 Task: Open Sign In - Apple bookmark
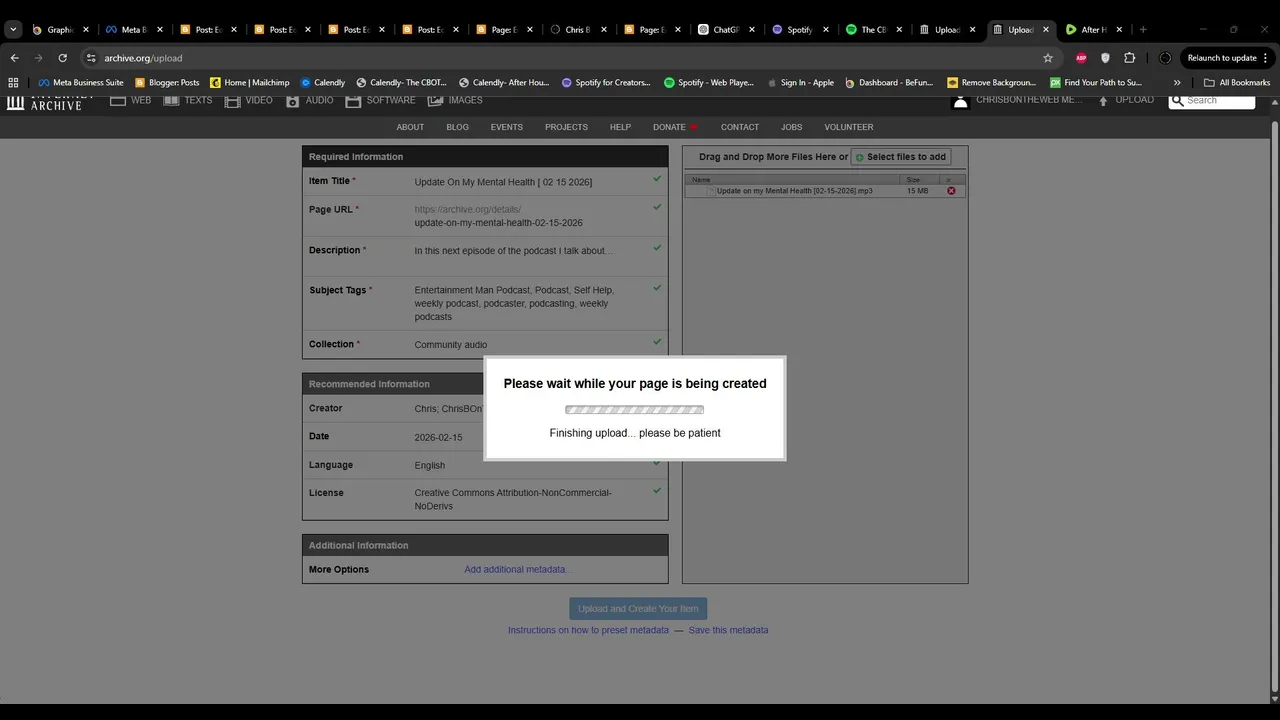pos(799,82)
